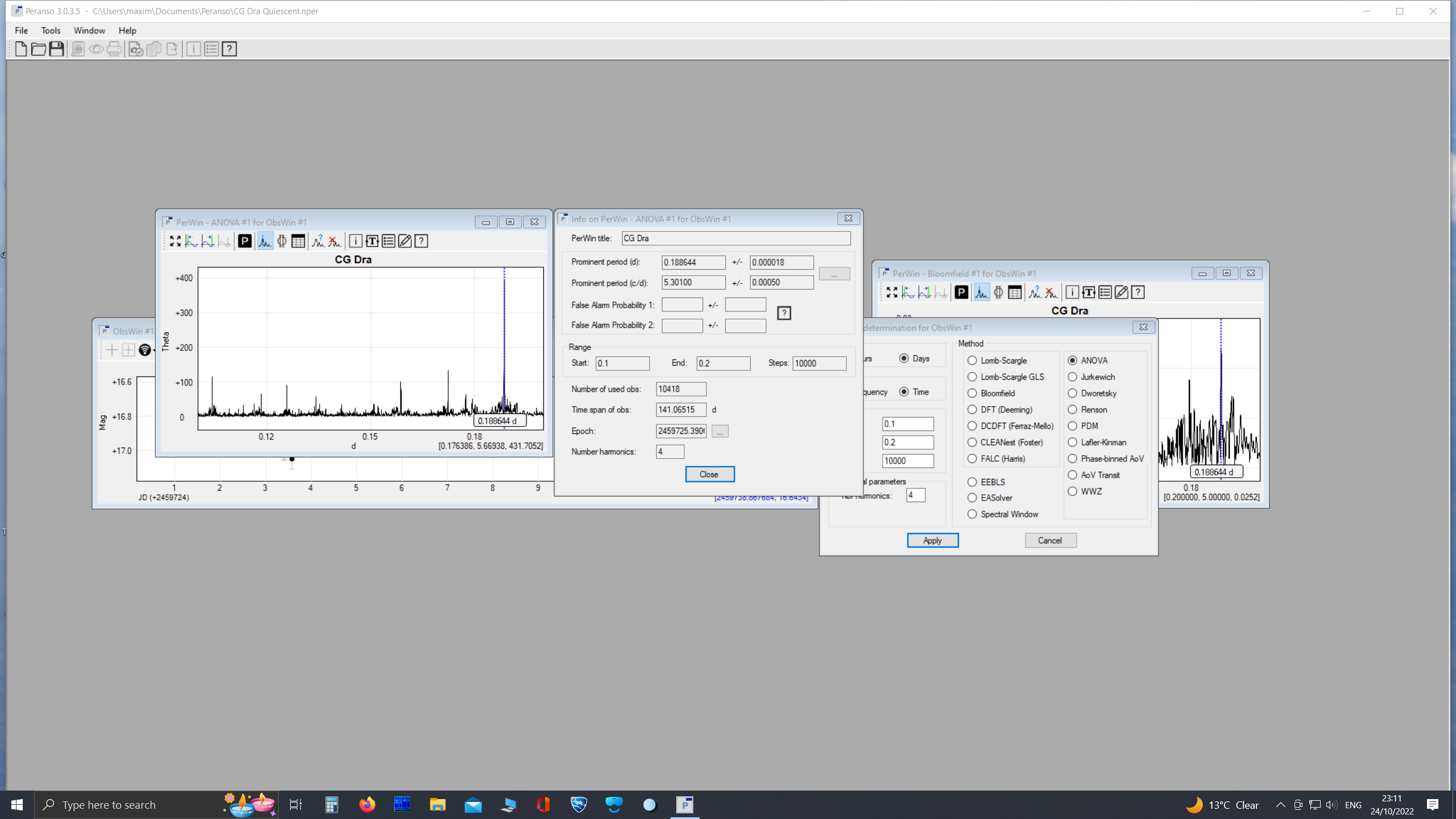Select the Days unit radio button
Screen dimensions: 1456x819
pos(904,358)
